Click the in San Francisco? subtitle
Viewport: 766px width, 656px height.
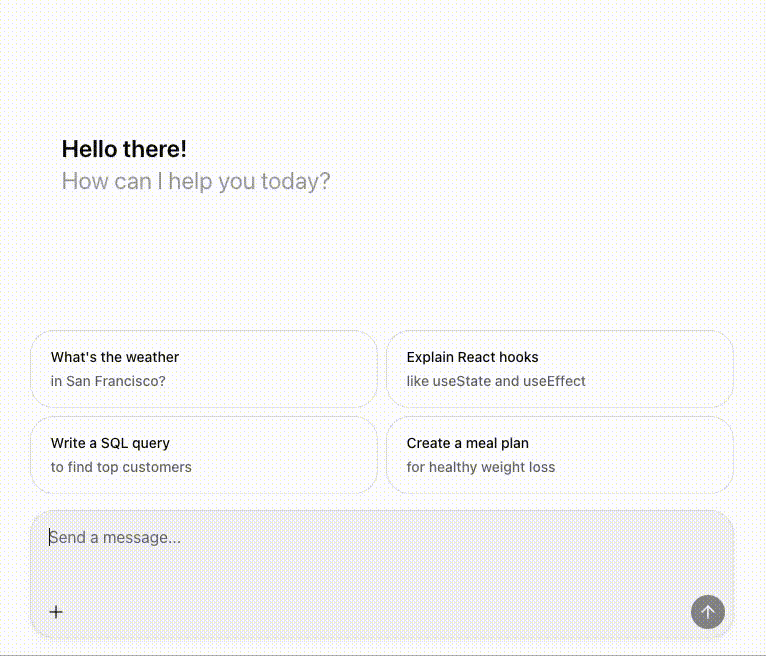tap(108, 381)
